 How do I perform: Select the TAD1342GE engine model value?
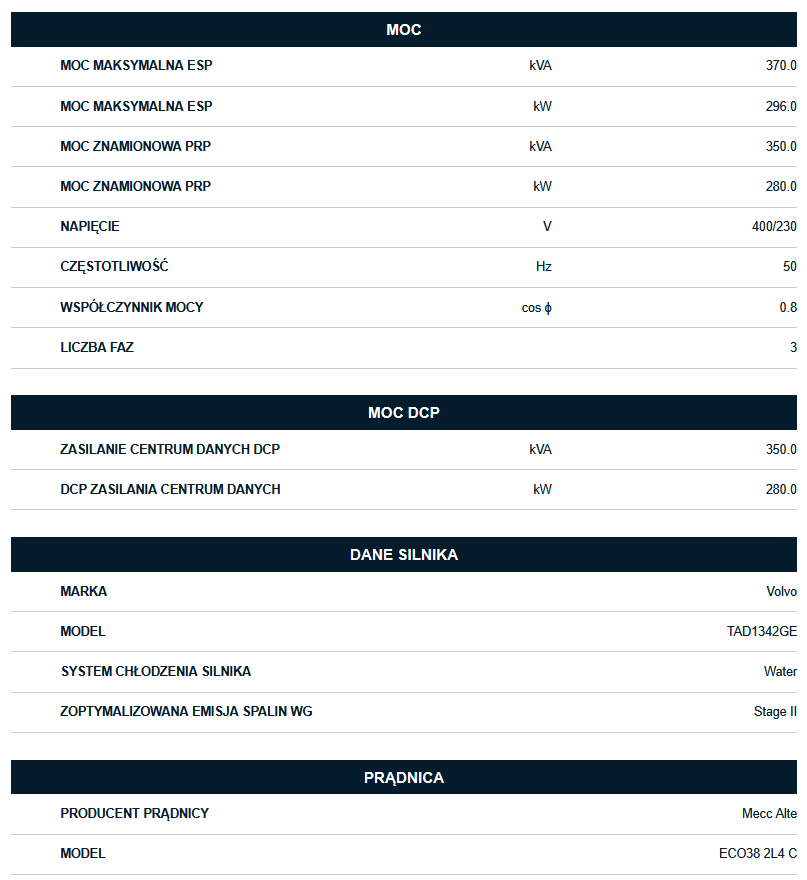coord(761,632)
